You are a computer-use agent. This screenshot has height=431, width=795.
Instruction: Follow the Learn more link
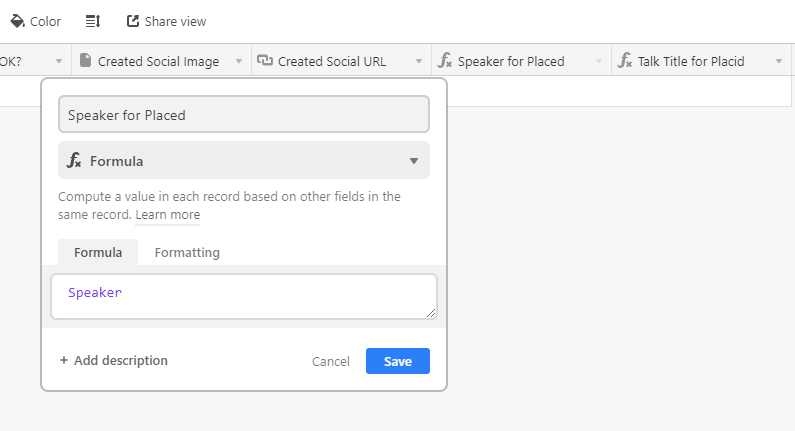pyautogui.click(x=168, y=215)
